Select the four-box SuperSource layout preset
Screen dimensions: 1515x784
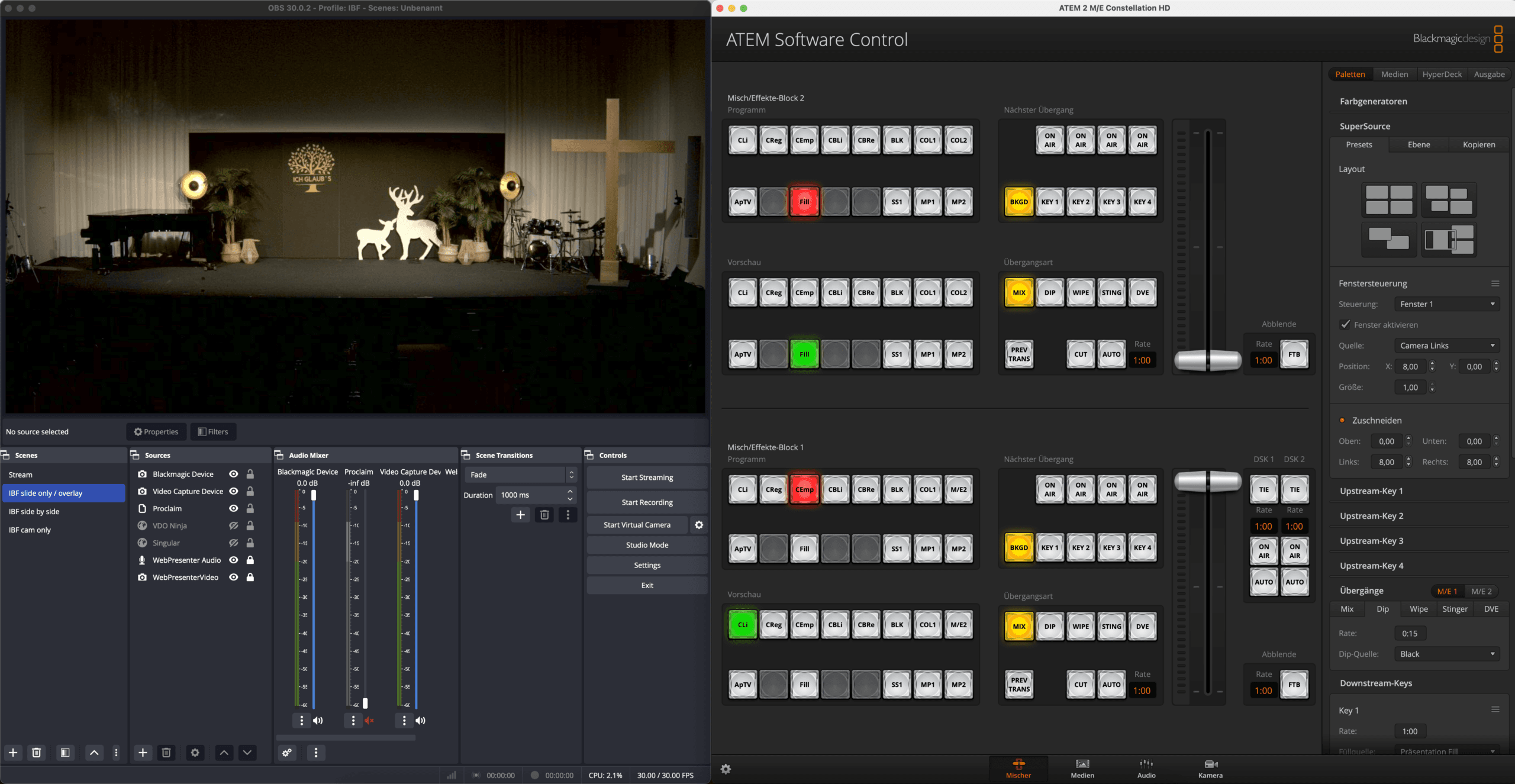tap(1388, 200)
